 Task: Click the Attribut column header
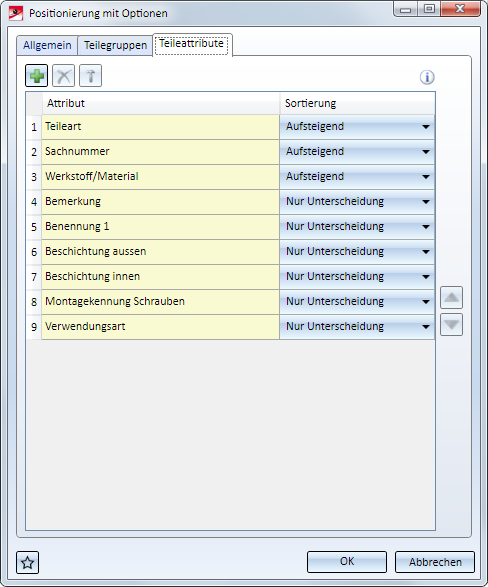[161, 103]
